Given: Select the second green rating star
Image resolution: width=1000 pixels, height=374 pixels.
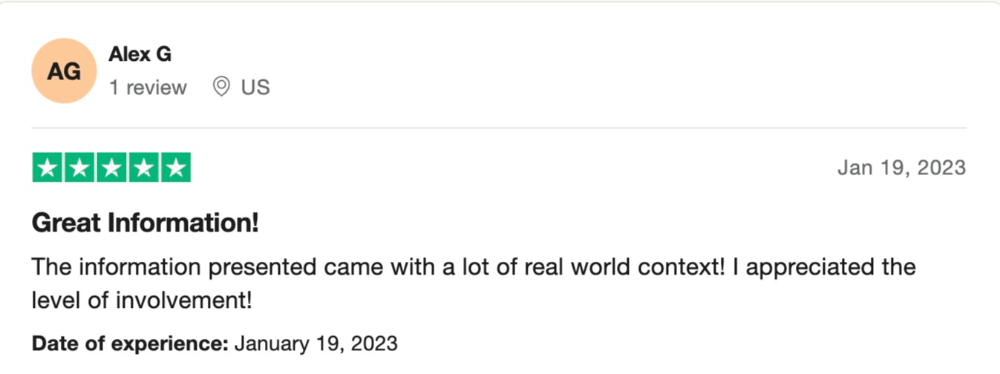Looking at the screenshot, I should [79, 168].
